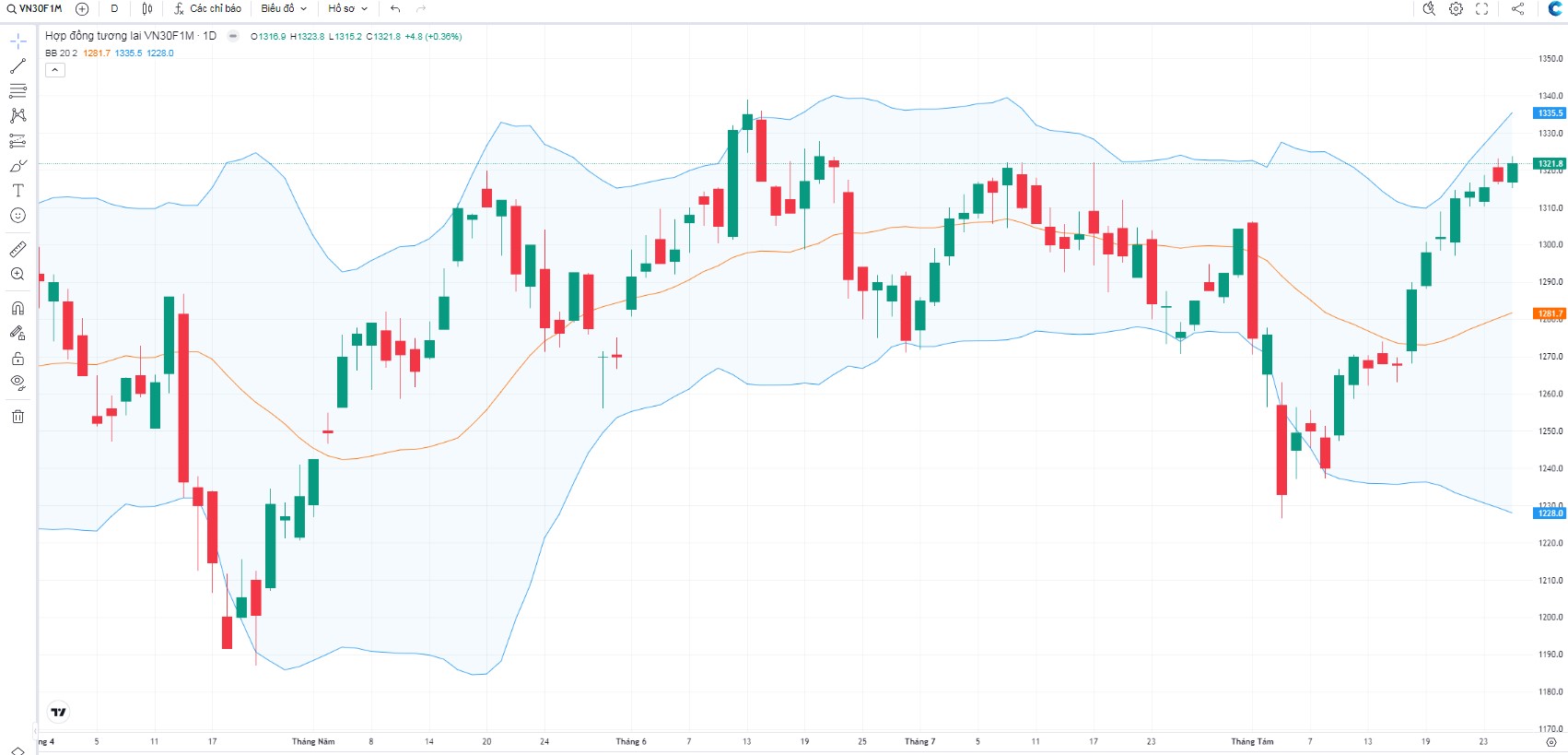Click the 1228.0 lower band price label

(1550, 513)
